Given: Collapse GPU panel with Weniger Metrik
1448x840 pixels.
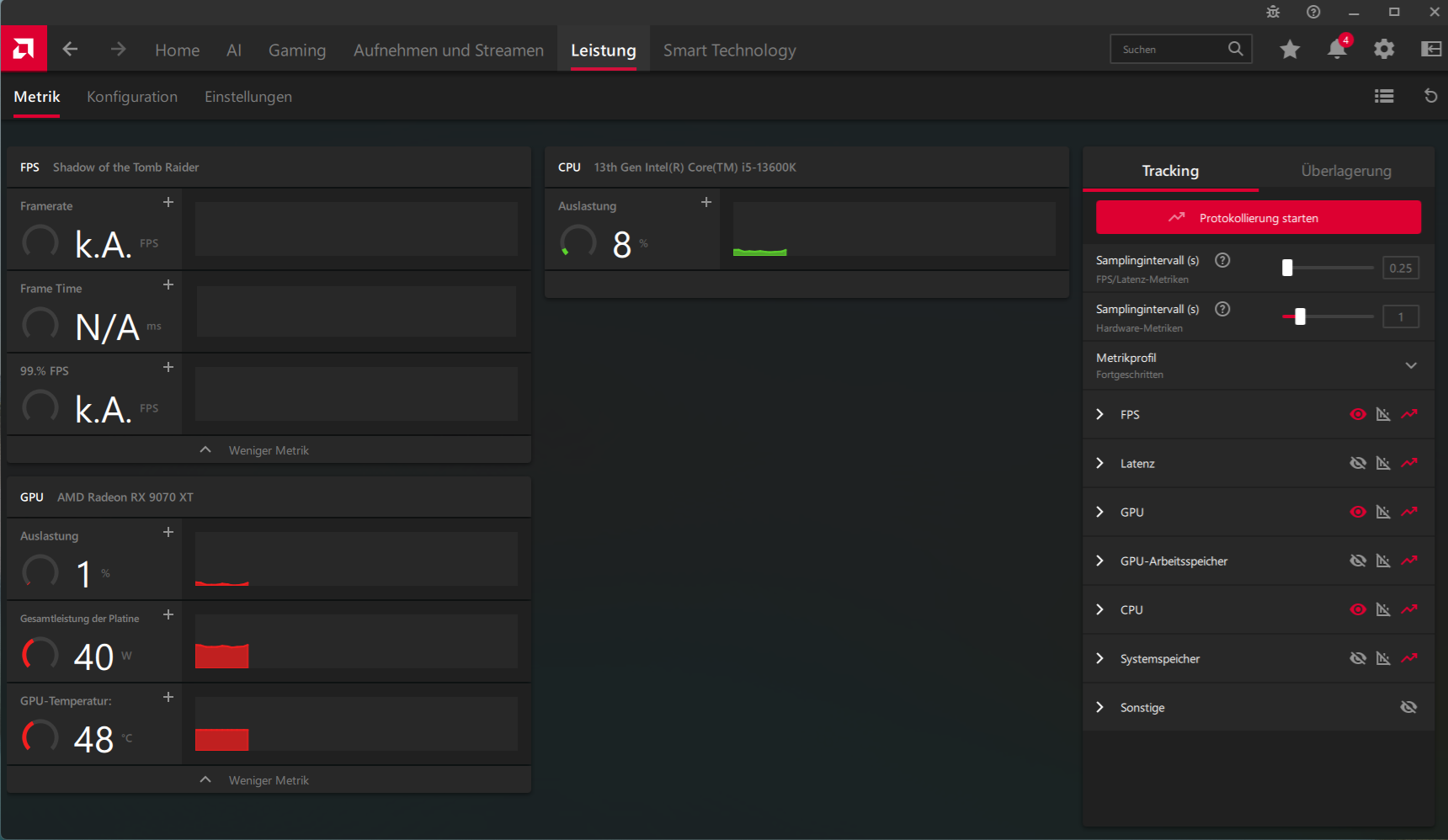Looking at the screenshot, I should (269, 780).
